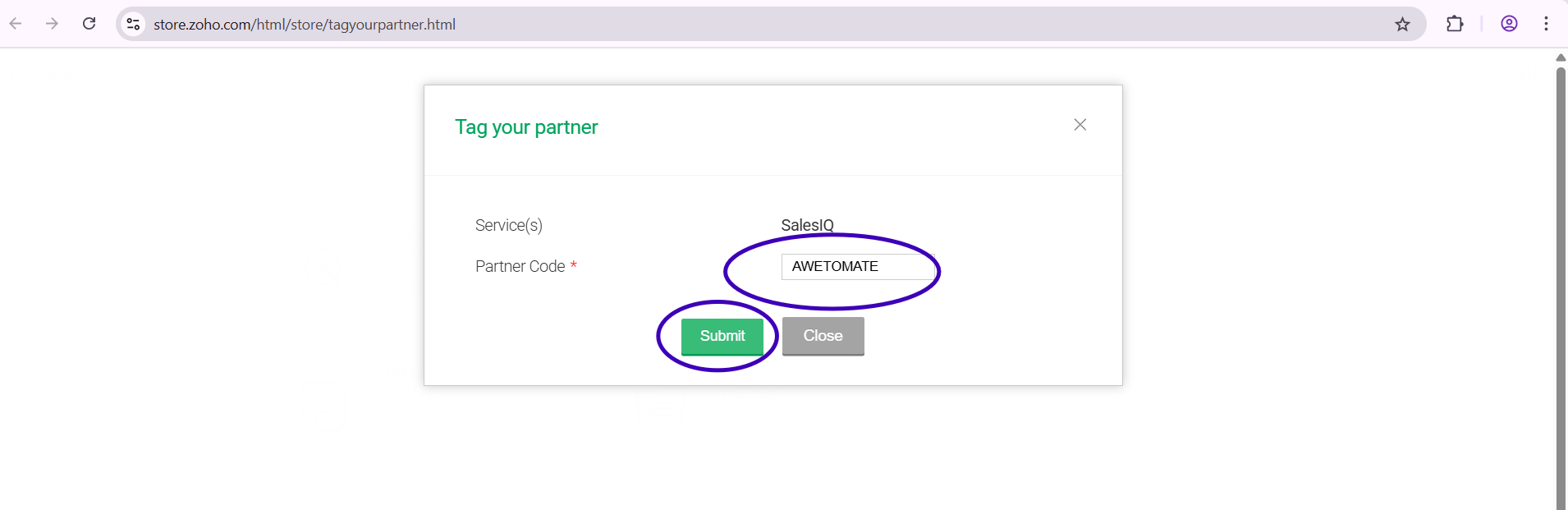1568x510 pixels.
Task: Bookmark this page with the star icon
Action: (1402, 24)
